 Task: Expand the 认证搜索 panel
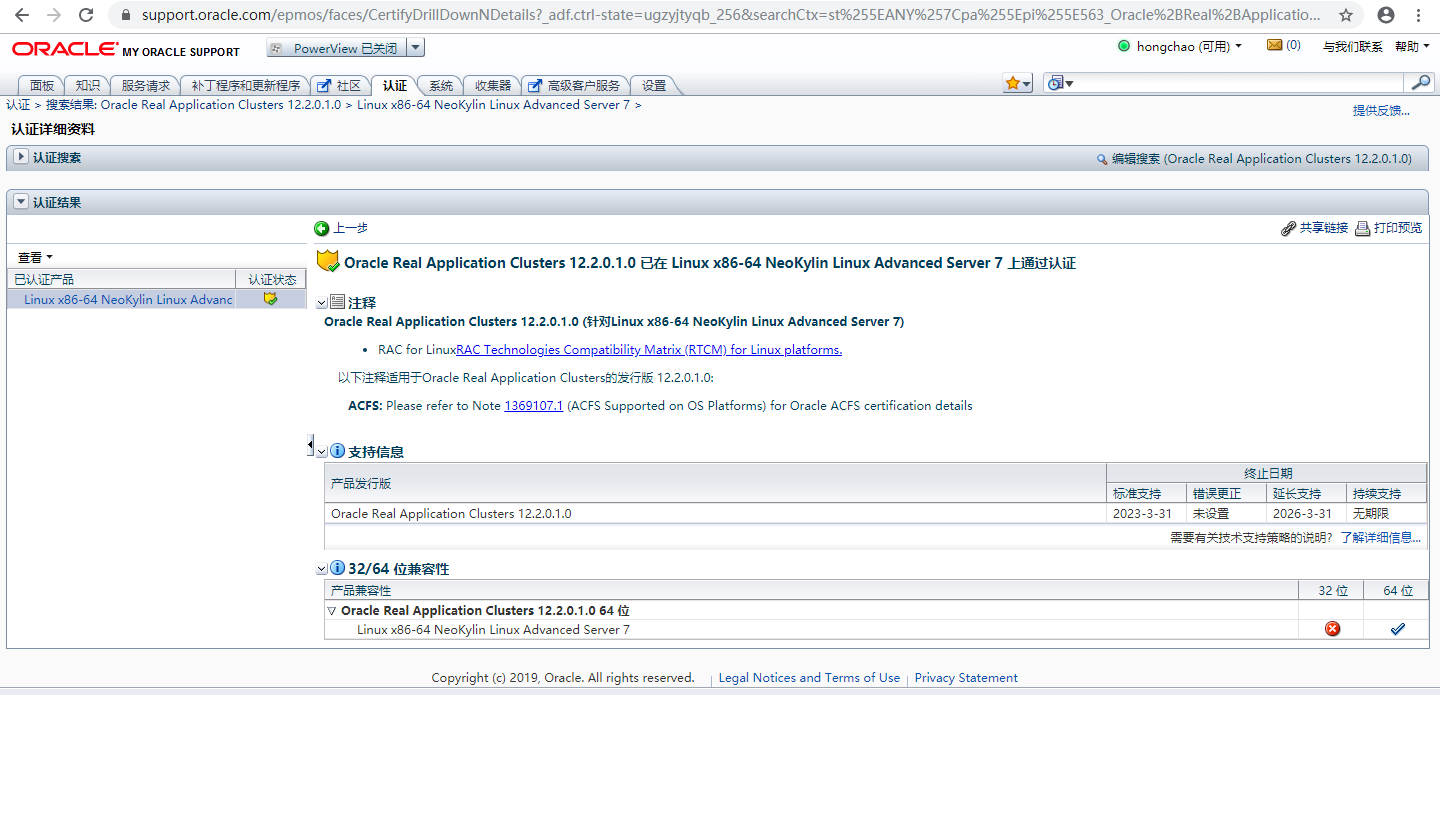point(21,157)
